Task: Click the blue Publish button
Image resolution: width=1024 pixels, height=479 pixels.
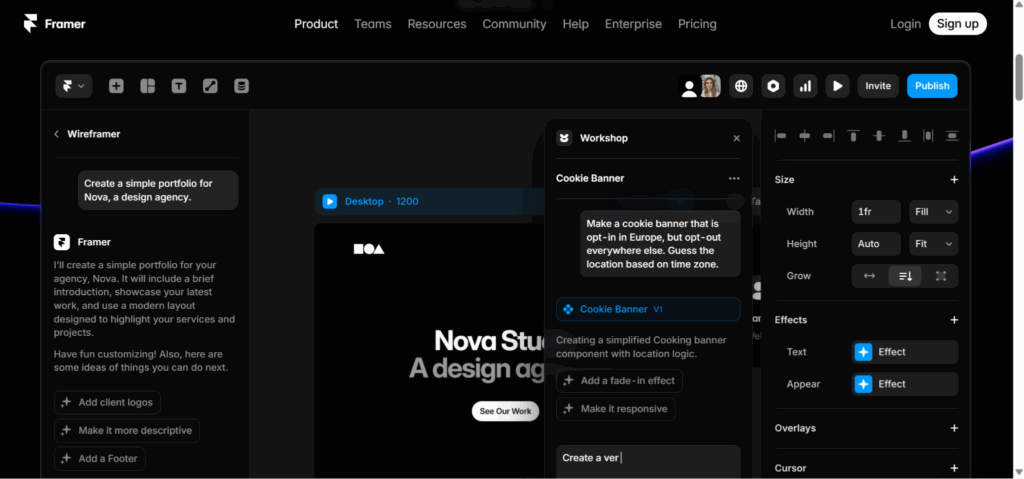Action: [x=932, y=86]
